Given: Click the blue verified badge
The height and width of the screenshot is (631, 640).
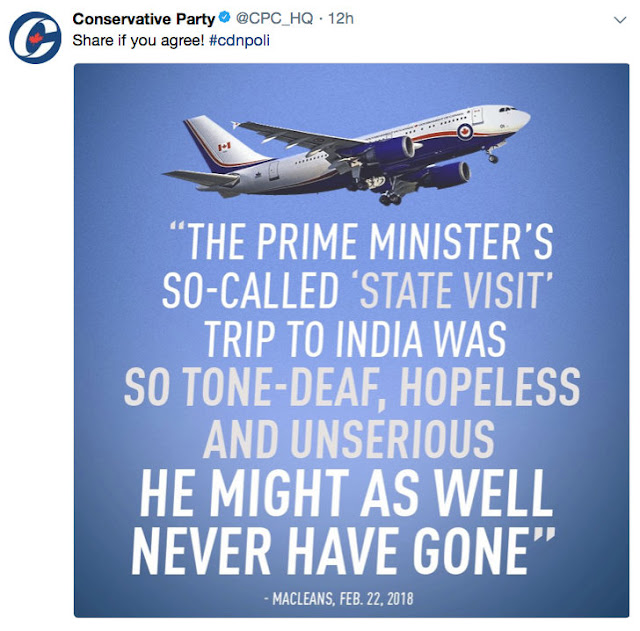Looking at the screenshot, I should click(x=224, y=18).
